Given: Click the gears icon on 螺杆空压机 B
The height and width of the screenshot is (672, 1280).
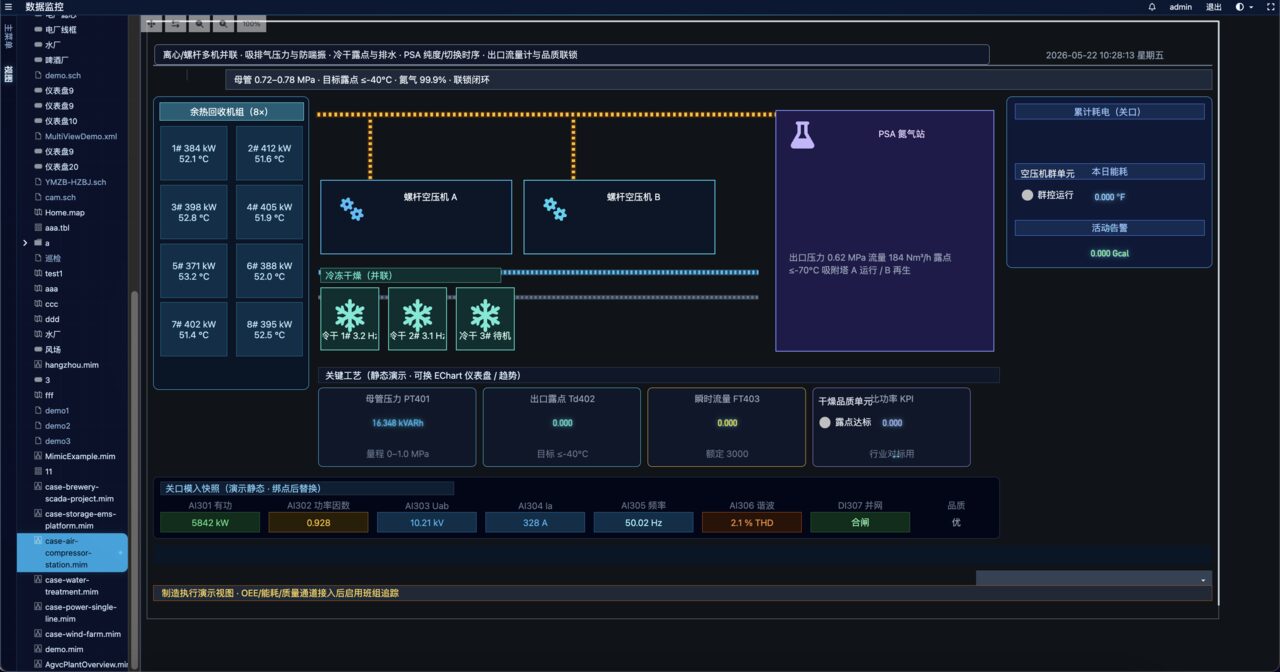Looking at the screenshot, I should click(555, 208).
